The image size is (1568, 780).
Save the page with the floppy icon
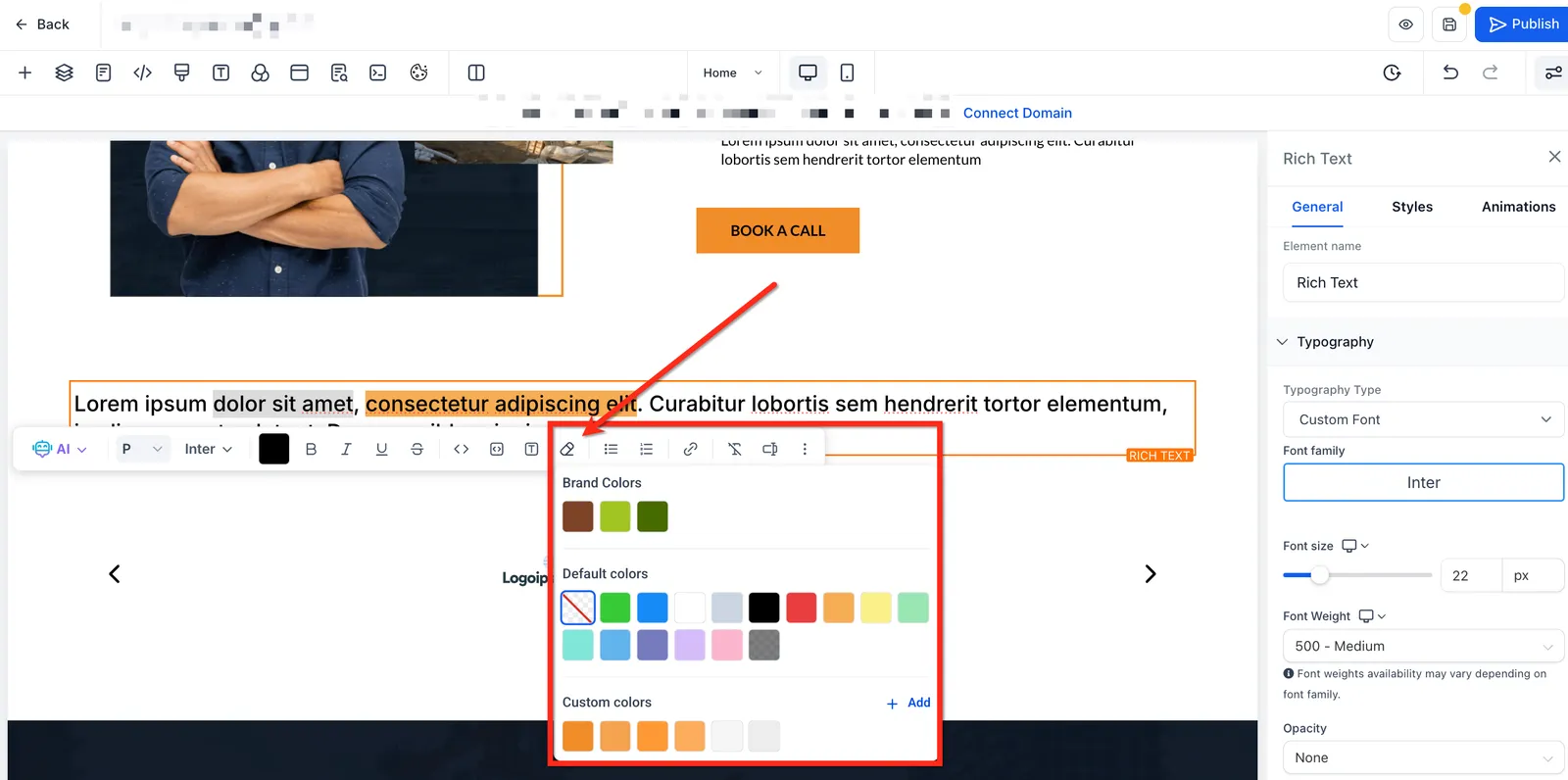pyautogui.click(x=1449, y=24)
